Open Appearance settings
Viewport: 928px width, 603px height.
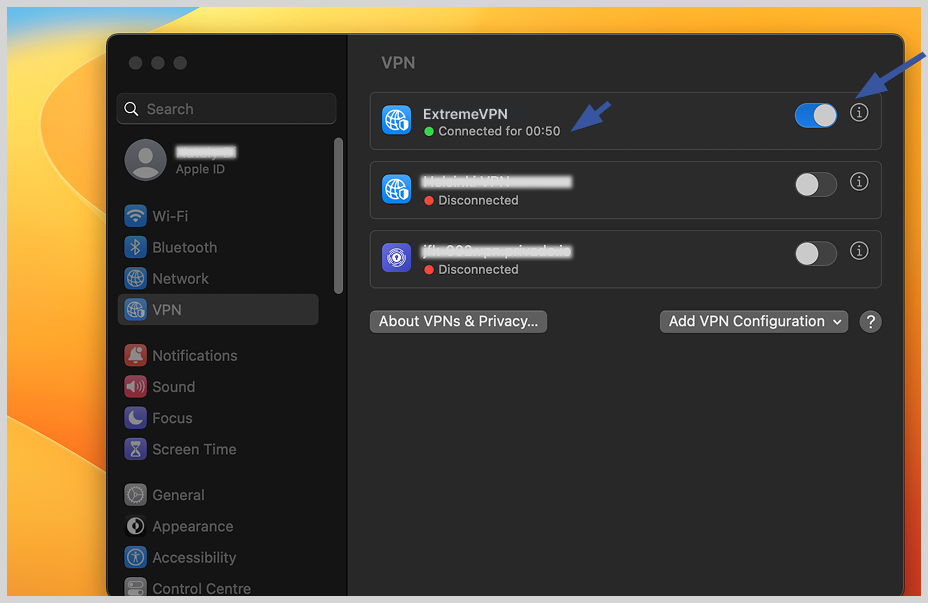click(x=218, y=526)
